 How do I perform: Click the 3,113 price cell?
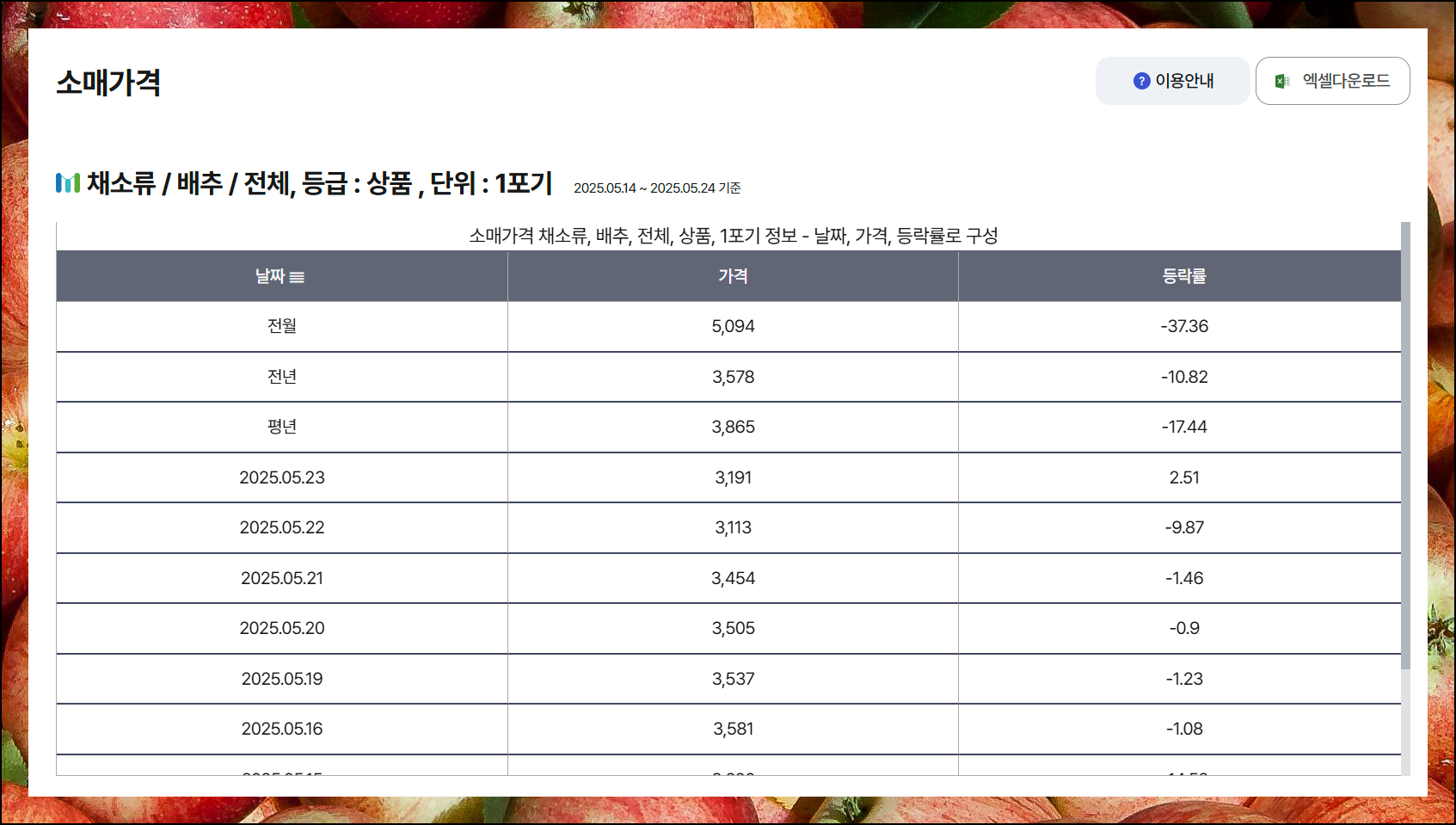[x=733, y=527]
